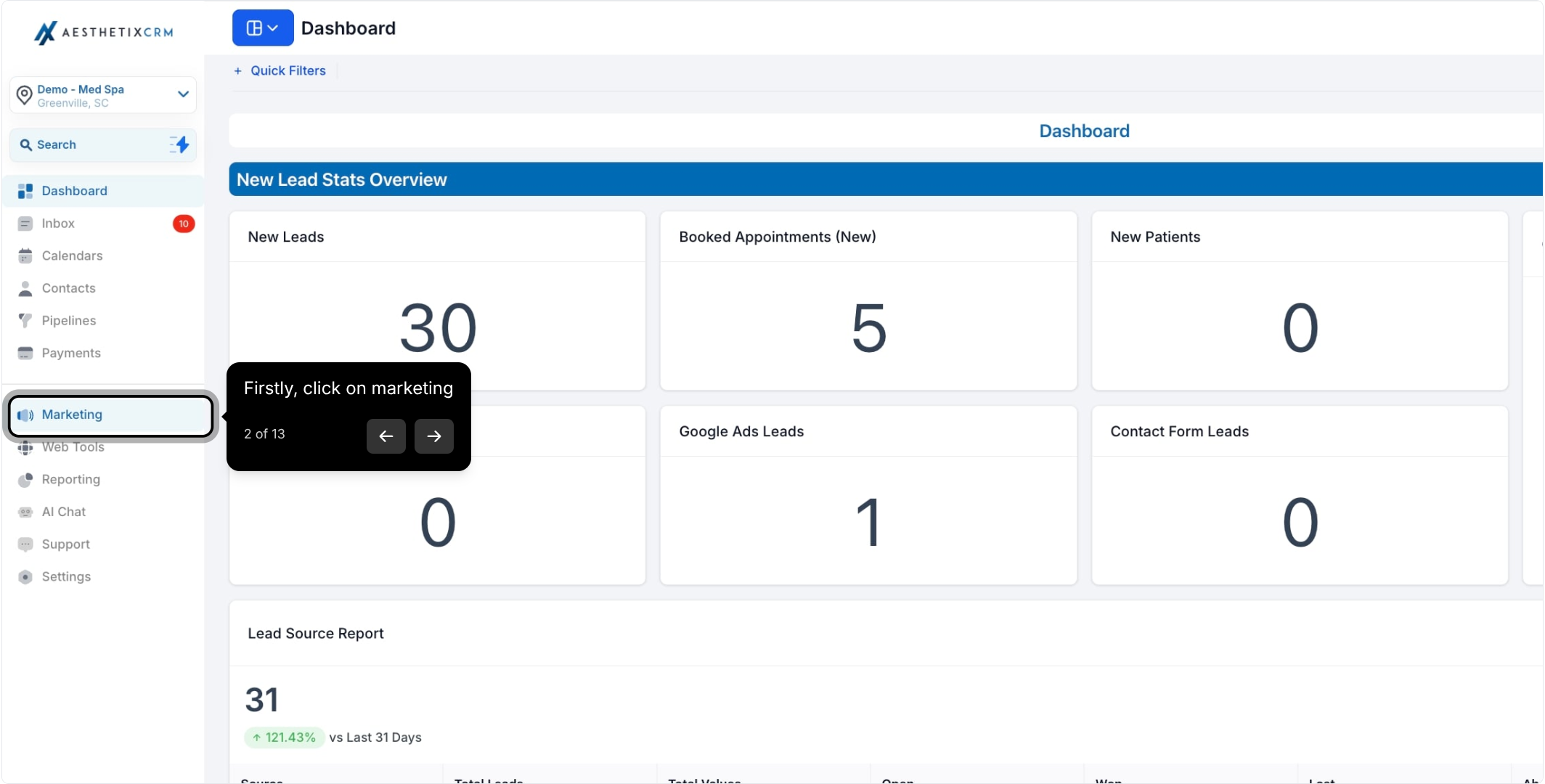Viewport: 1545px width, 784px height.
Task: Click the New Lead Stats Overview banner
Action: (886, 179)
